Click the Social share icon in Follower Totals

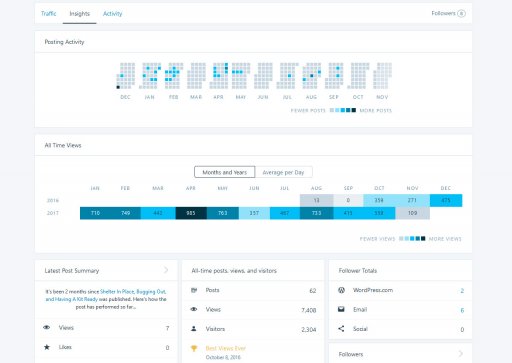coord(341,329)
